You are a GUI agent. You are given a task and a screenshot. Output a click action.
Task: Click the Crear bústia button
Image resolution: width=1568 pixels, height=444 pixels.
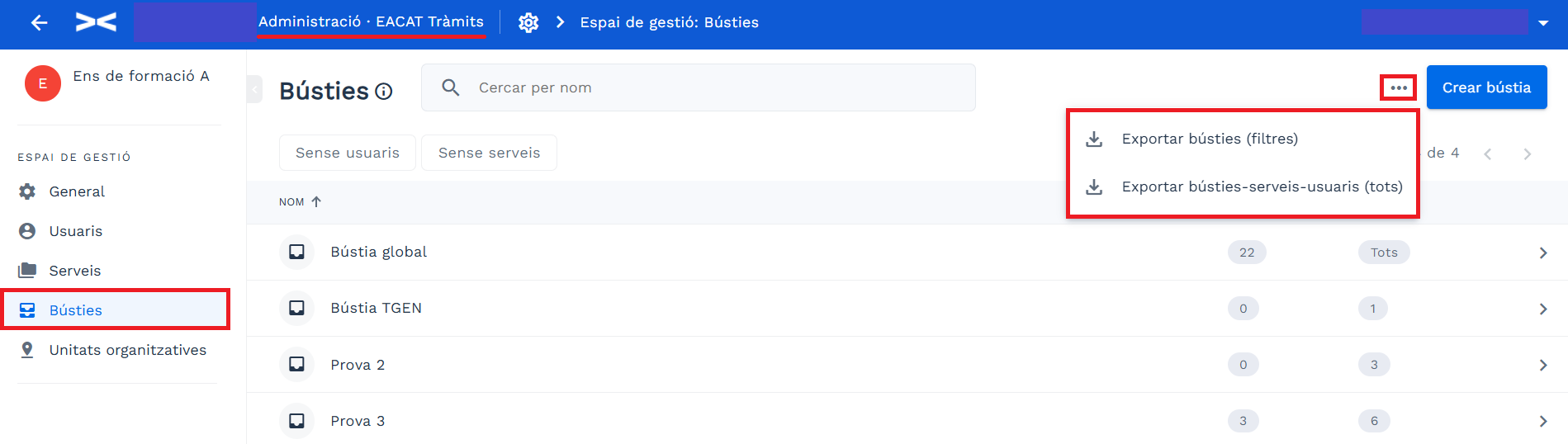click(1486, 87)
